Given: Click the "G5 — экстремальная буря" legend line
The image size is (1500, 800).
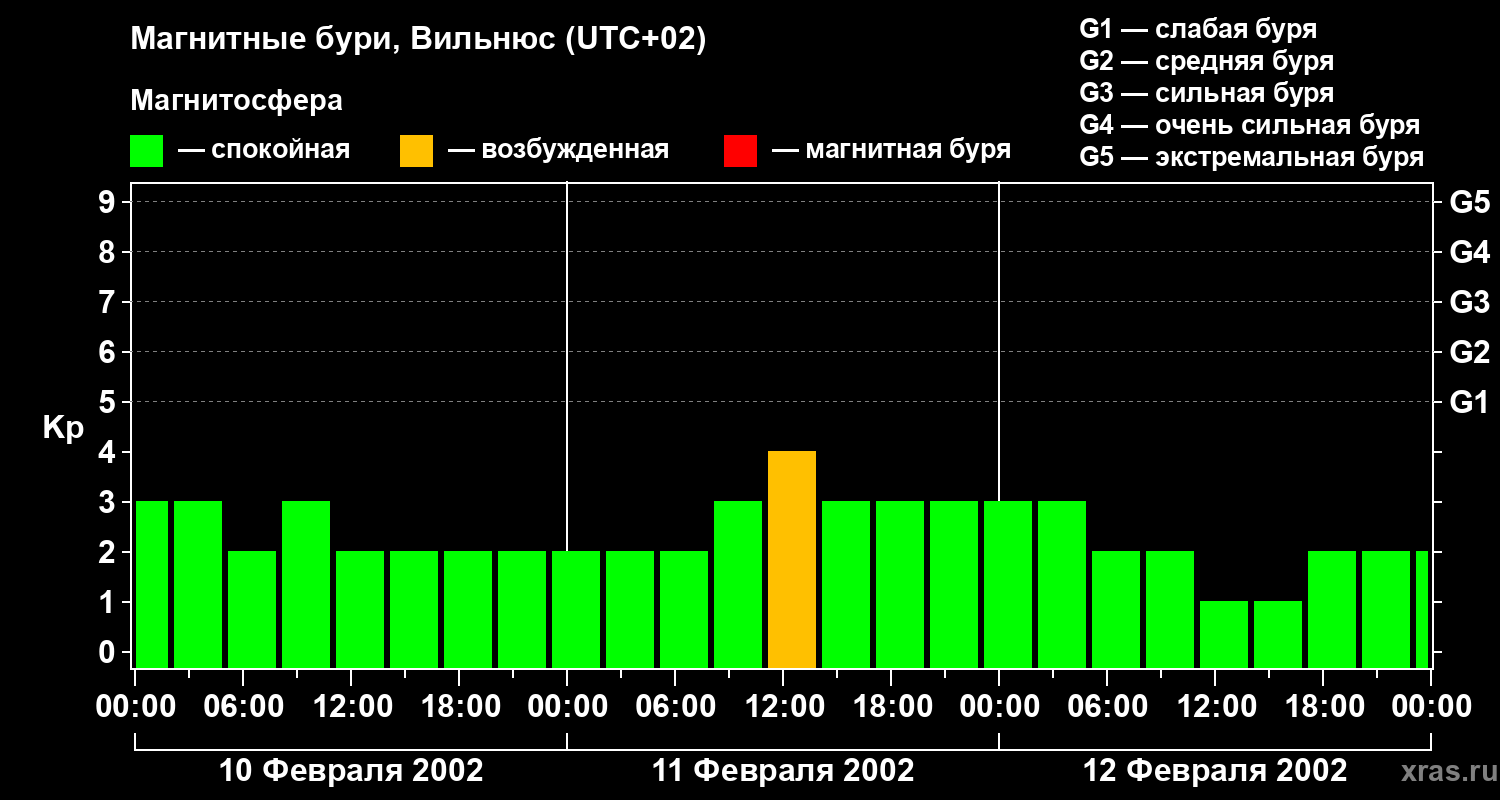Looking at the screenshot, I should (1251, 157).
